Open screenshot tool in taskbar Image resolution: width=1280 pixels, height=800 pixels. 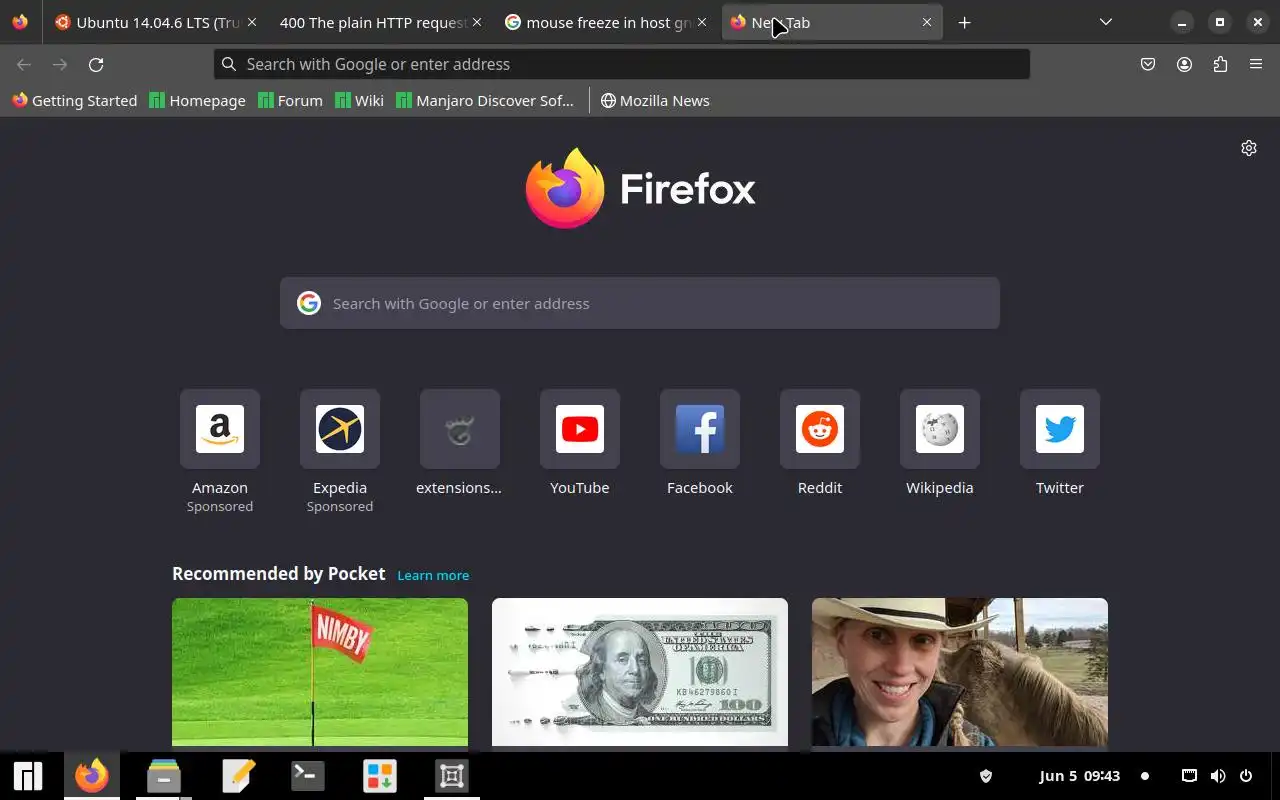(x=452, y=776)
